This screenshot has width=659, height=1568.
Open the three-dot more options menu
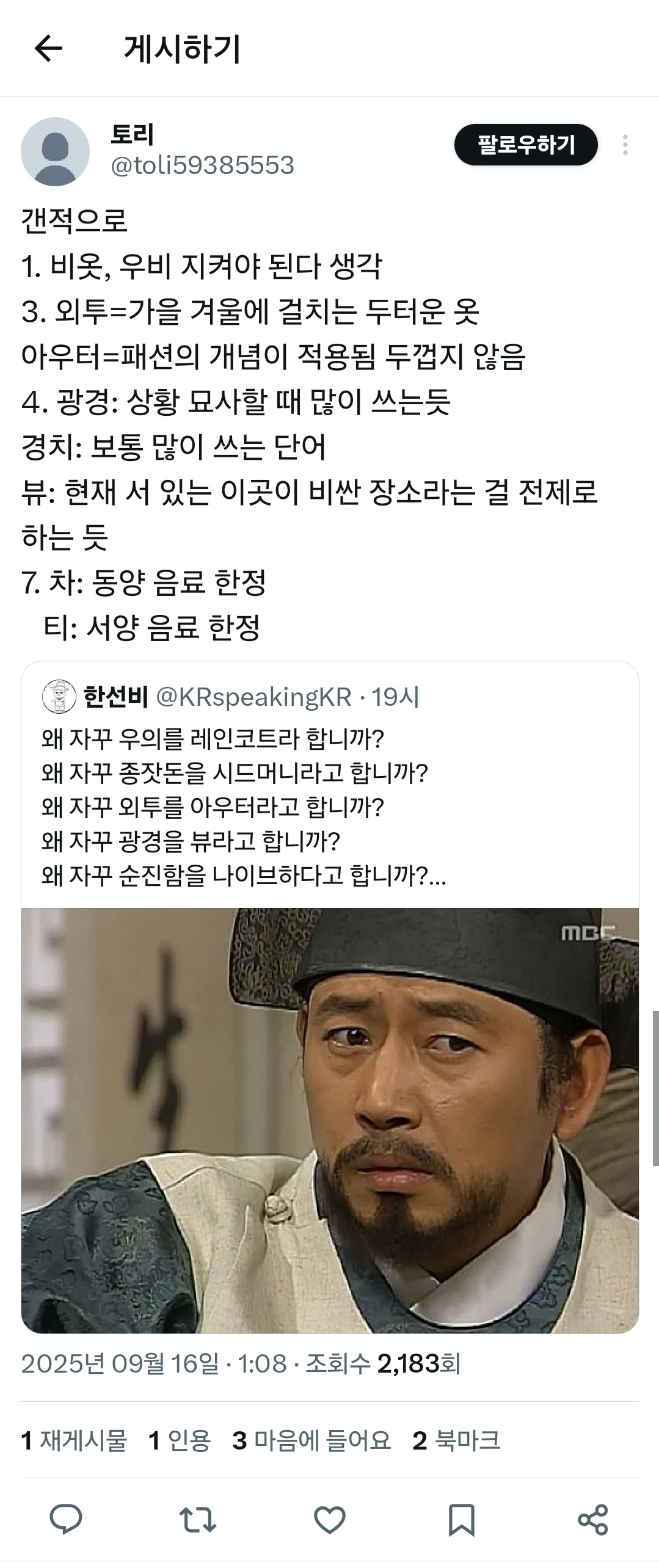(x=625, y=145)
